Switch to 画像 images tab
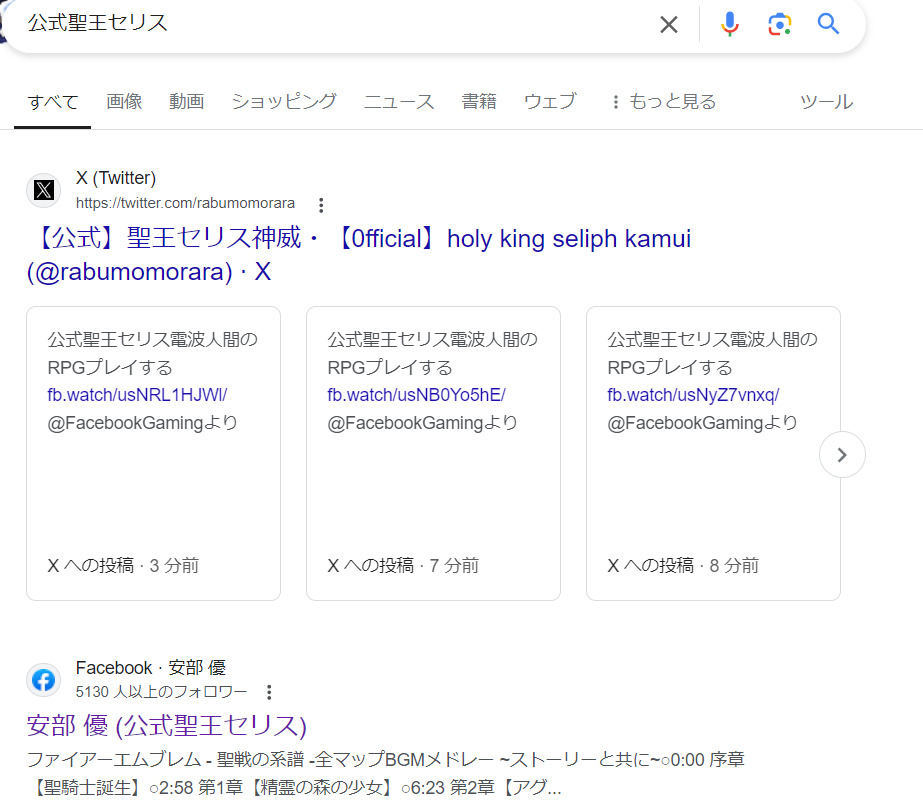 124,102
